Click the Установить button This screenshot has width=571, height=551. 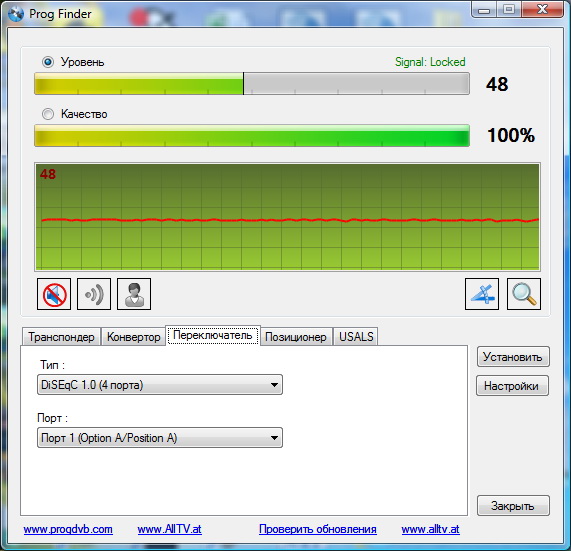pos(513,357)
